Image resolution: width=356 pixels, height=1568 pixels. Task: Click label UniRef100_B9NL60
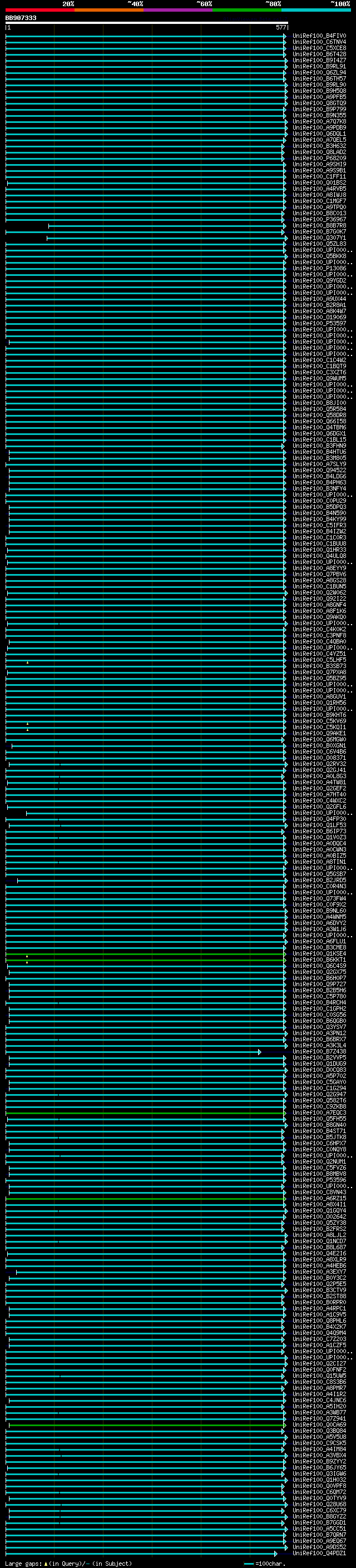[x=319, y=911]
